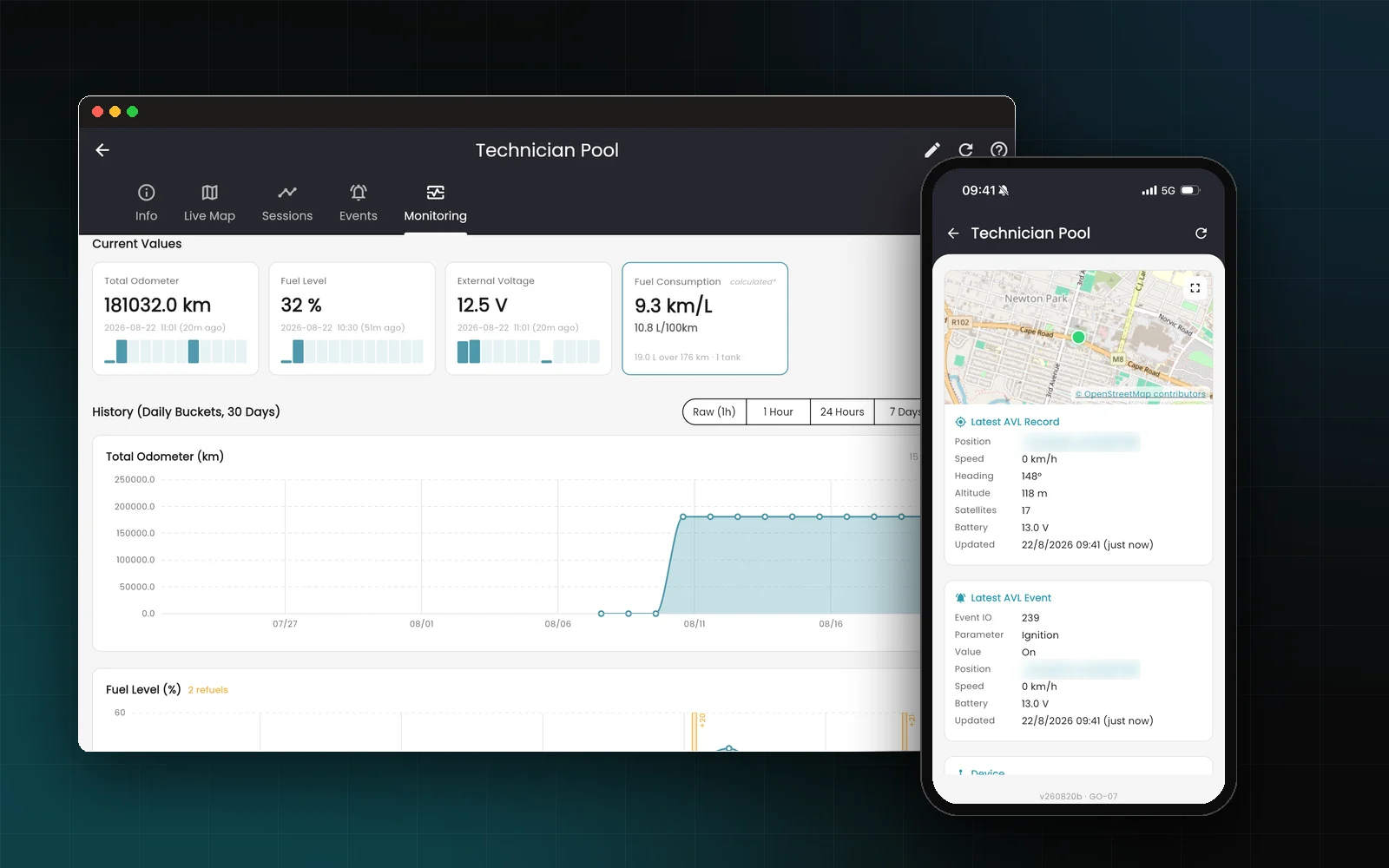Click the Current Values heading

(x=137, y=244)
